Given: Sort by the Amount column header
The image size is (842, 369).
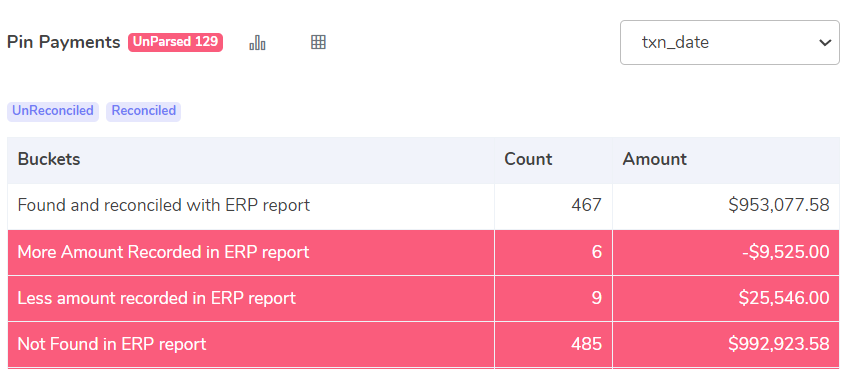Looking at the screenshot, I should pyautogui.click(x=654, y=159).
